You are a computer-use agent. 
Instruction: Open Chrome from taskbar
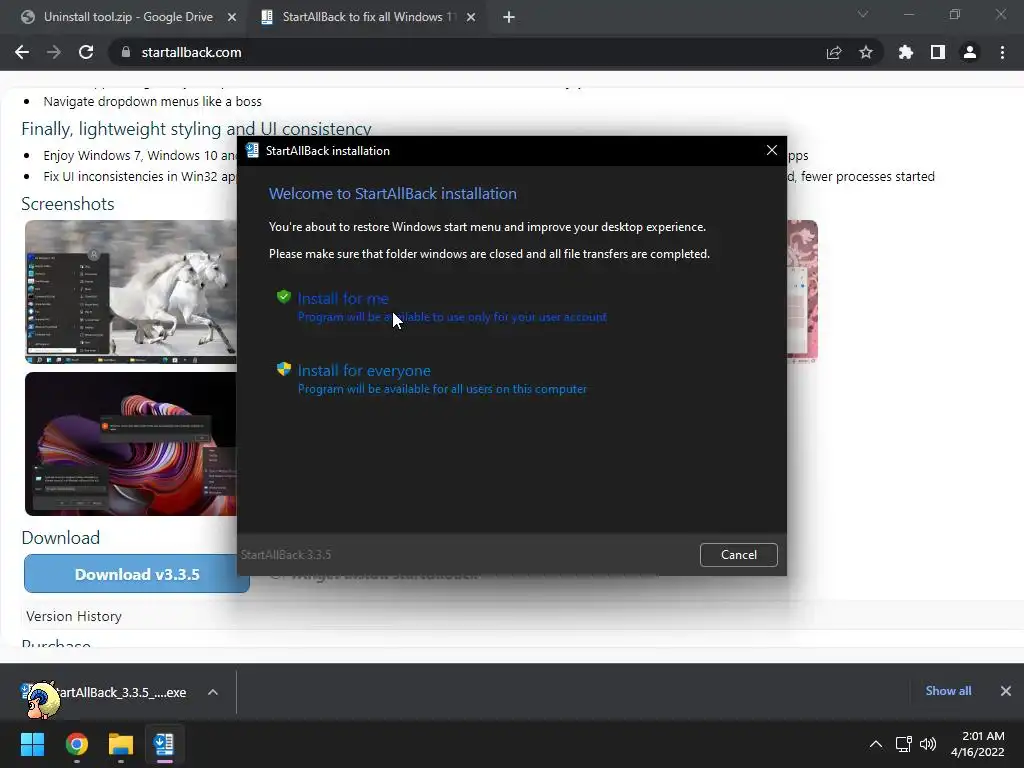[77, 744]
